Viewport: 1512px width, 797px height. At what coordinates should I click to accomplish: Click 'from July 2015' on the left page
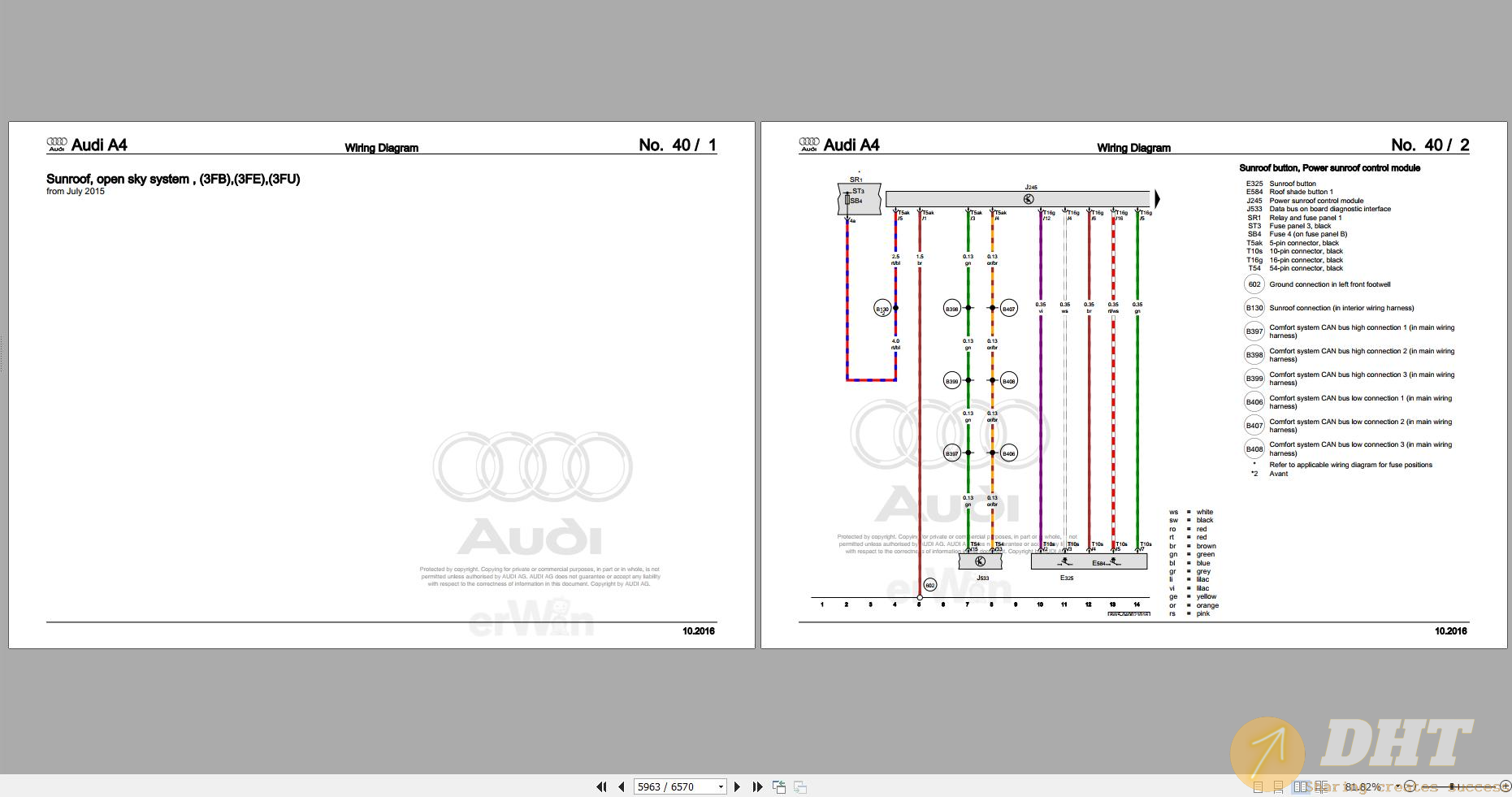pyautogui.click(x=76, y=192)
